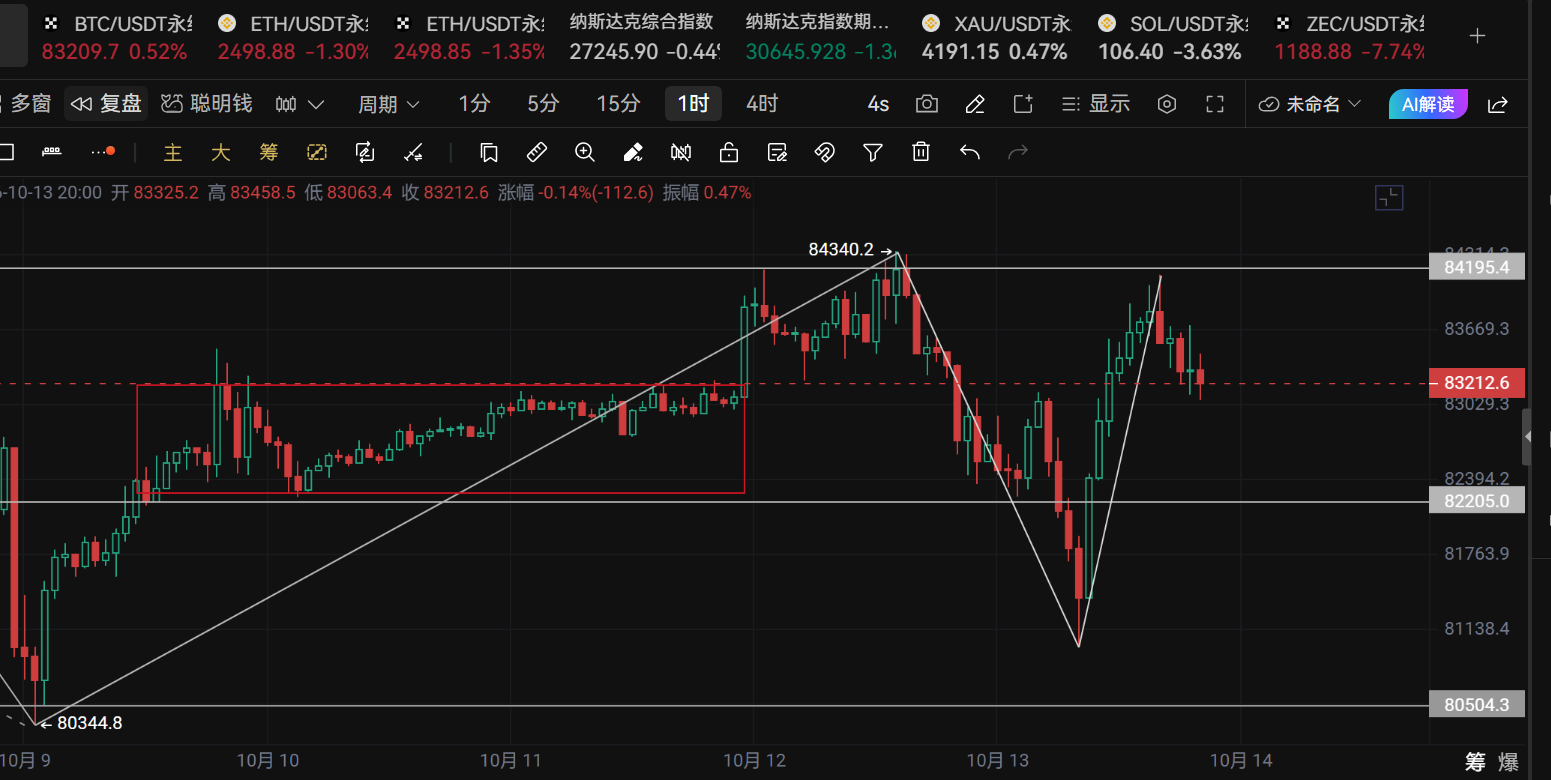The image size is (1551, 780).
Task: Click the 筹 button at bottom right
Action: click(1476, 762)
